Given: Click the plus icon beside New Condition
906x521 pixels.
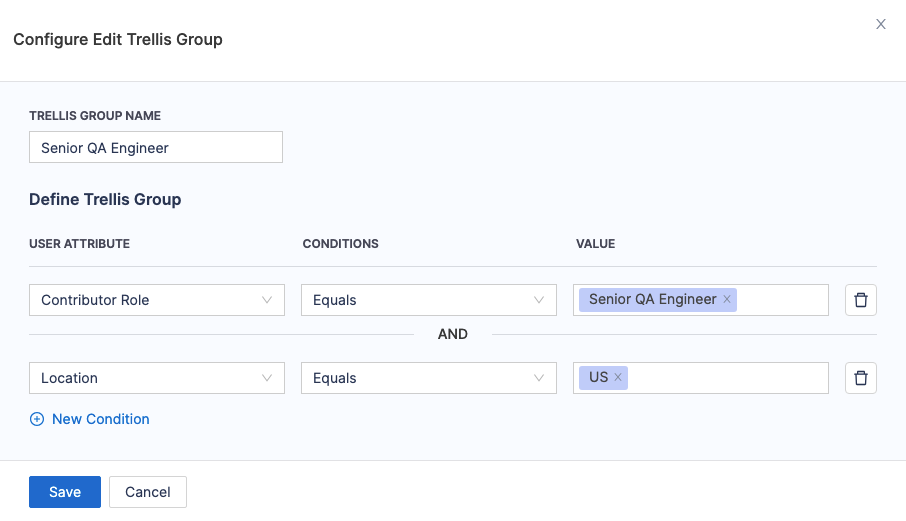Looking at the screenshot, I should point(37,420).
